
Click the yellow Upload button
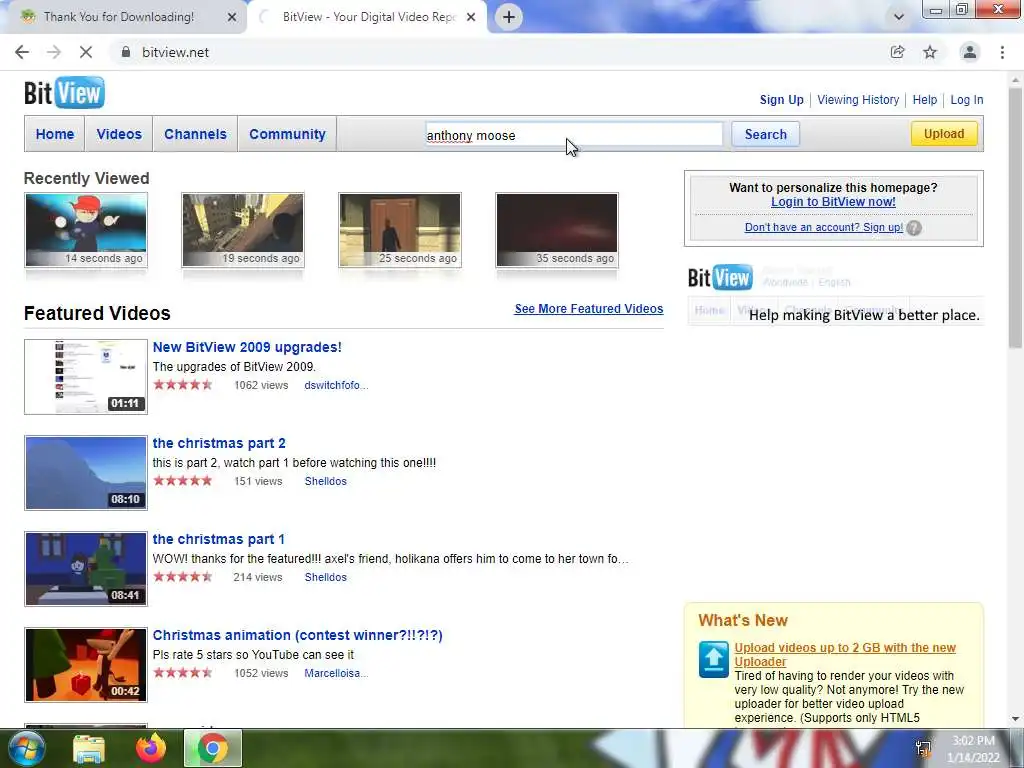[x=944, y=134]
